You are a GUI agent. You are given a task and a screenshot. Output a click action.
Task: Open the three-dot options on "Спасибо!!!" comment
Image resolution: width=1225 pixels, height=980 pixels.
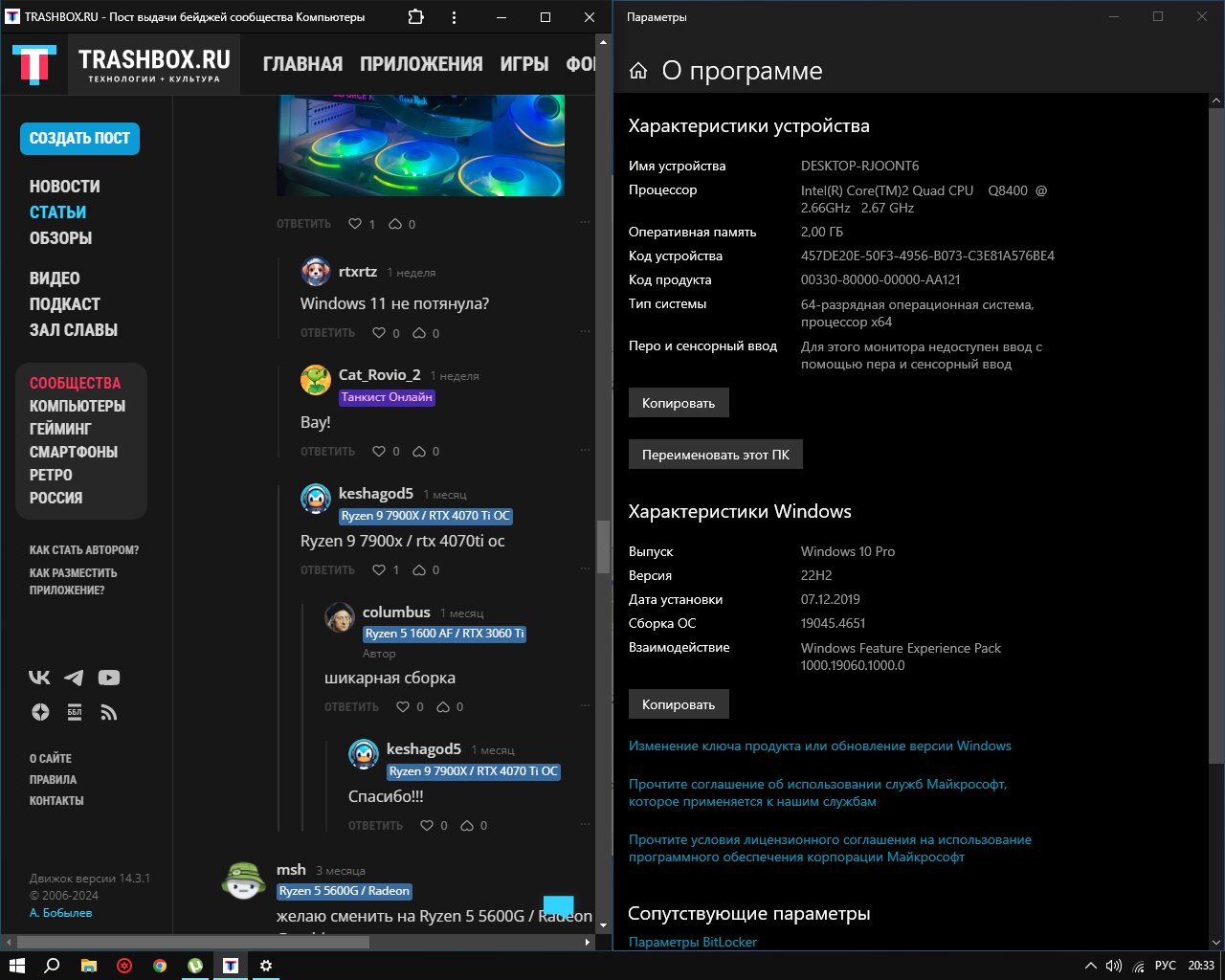pyautogui.click(x=585, y=825)
